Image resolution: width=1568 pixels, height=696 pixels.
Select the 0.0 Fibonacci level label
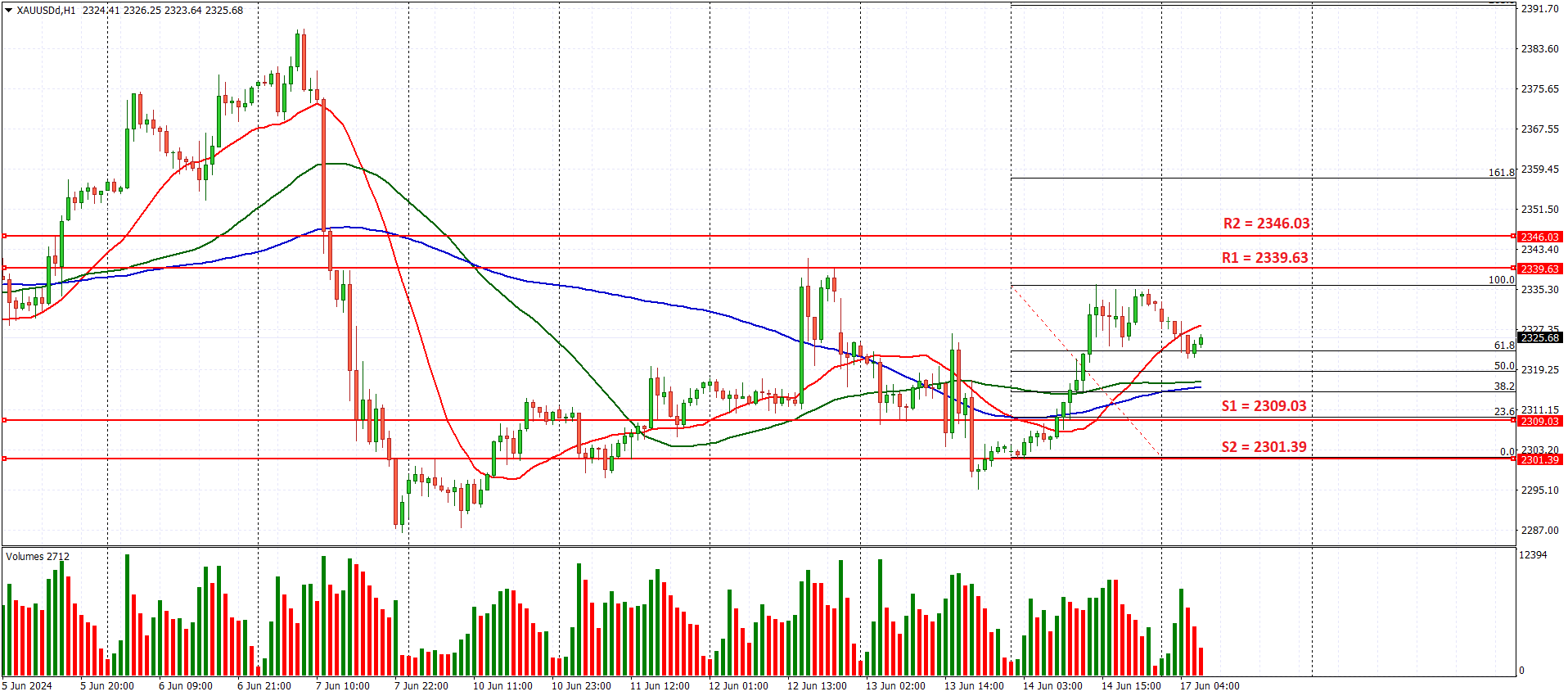point(1507,452)
